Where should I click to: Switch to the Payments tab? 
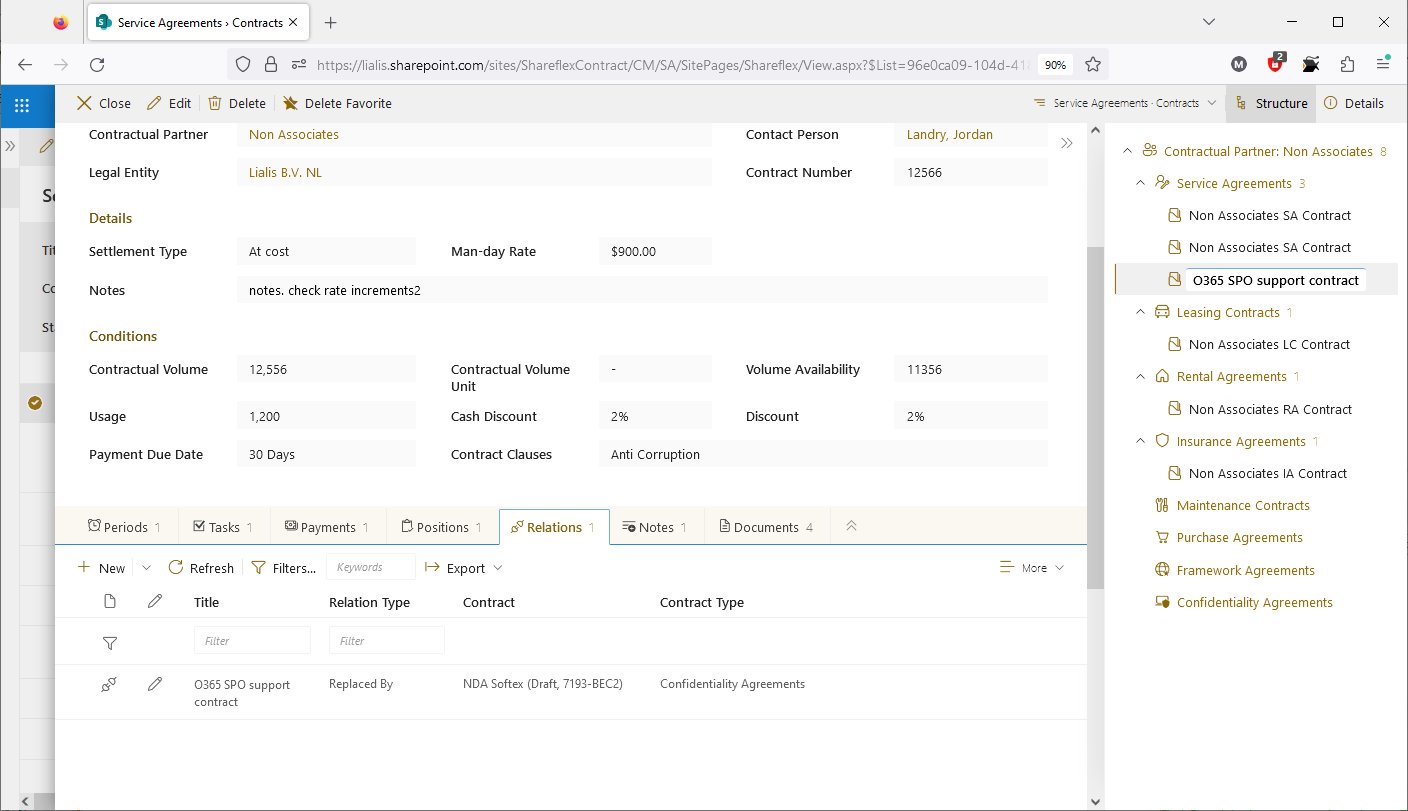click(327, 527)
